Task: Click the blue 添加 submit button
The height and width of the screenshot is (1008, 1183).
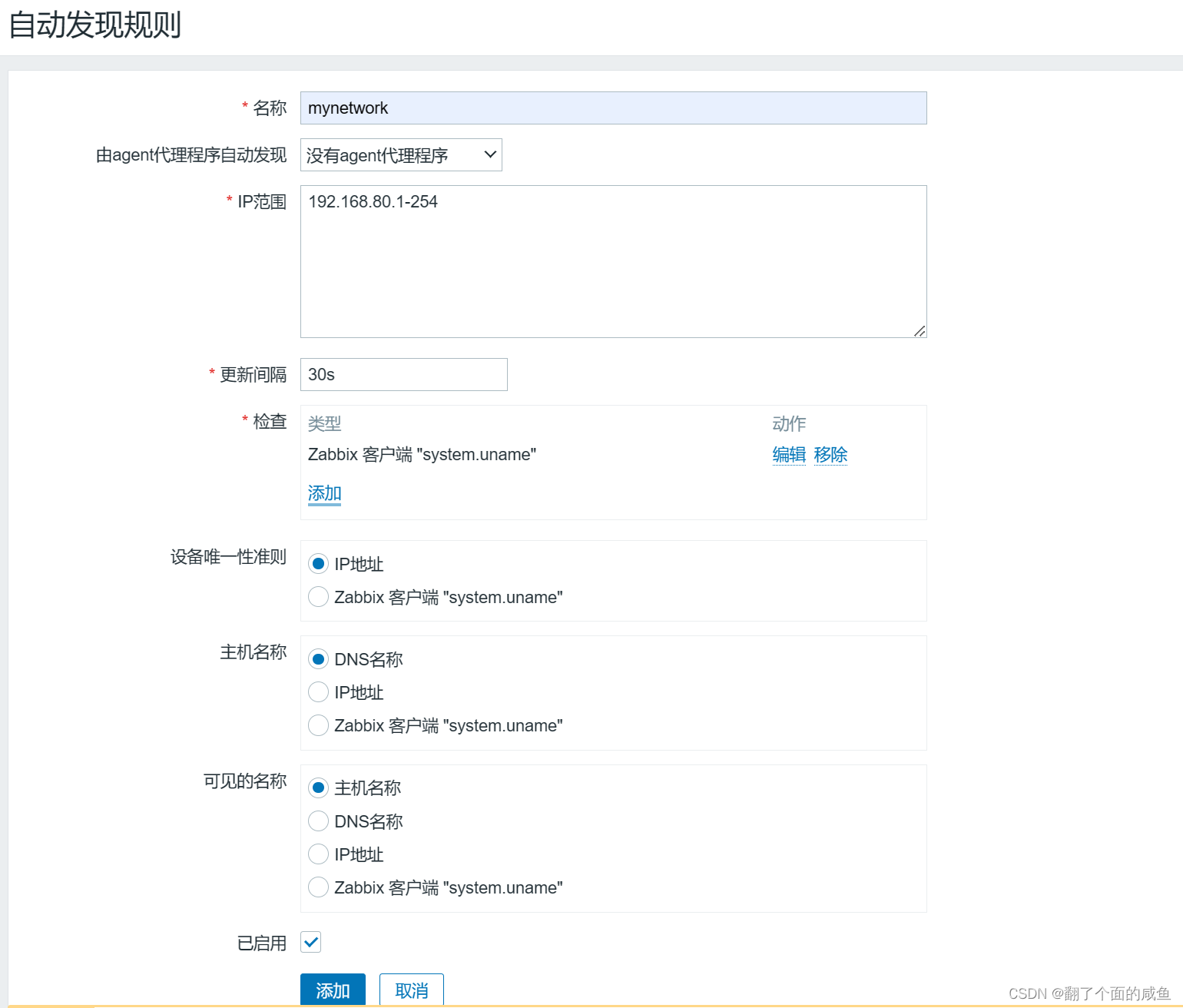Action: [333, 990]
